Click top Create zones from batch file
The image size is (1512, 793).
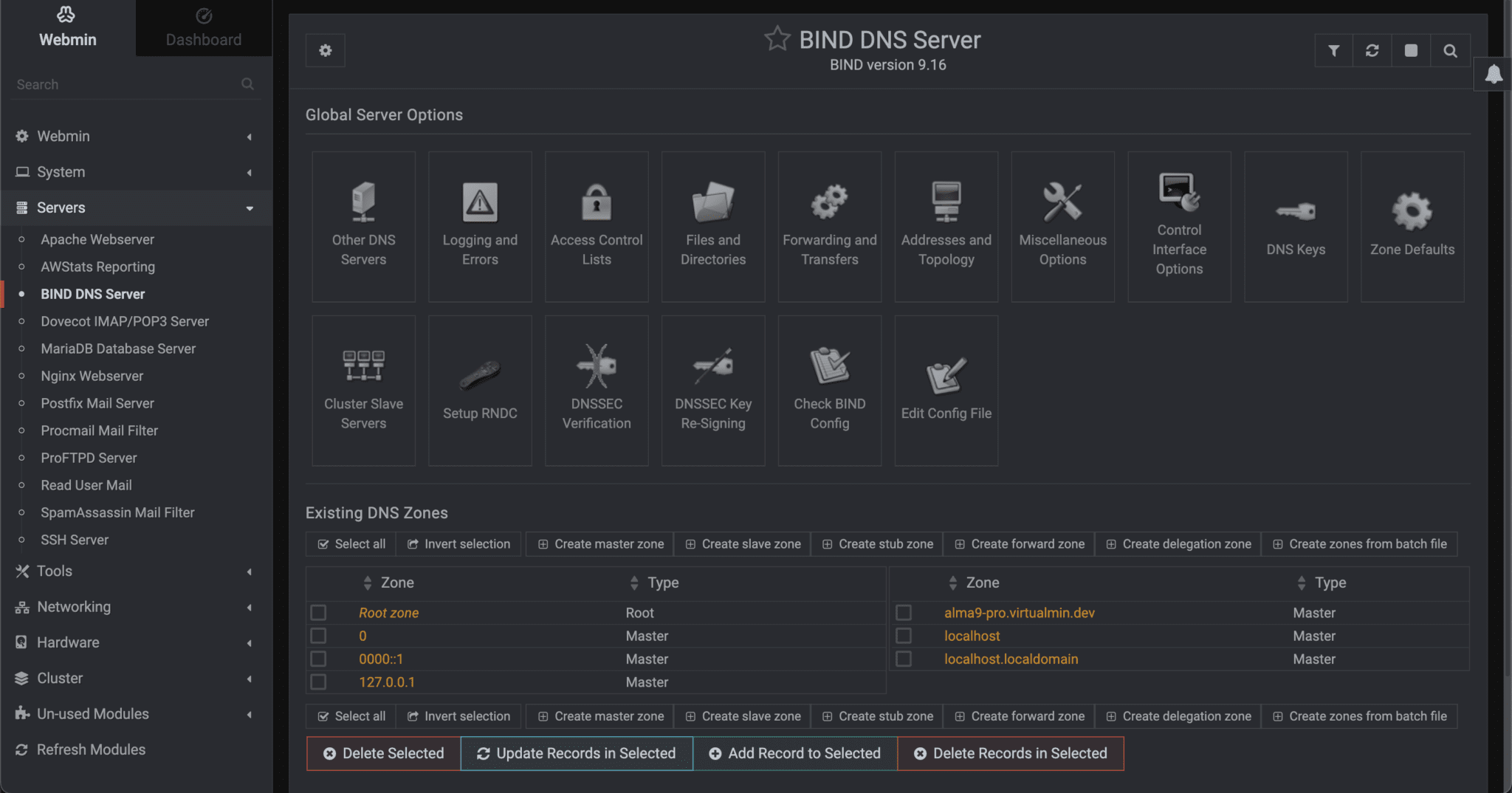point(1360,544)
